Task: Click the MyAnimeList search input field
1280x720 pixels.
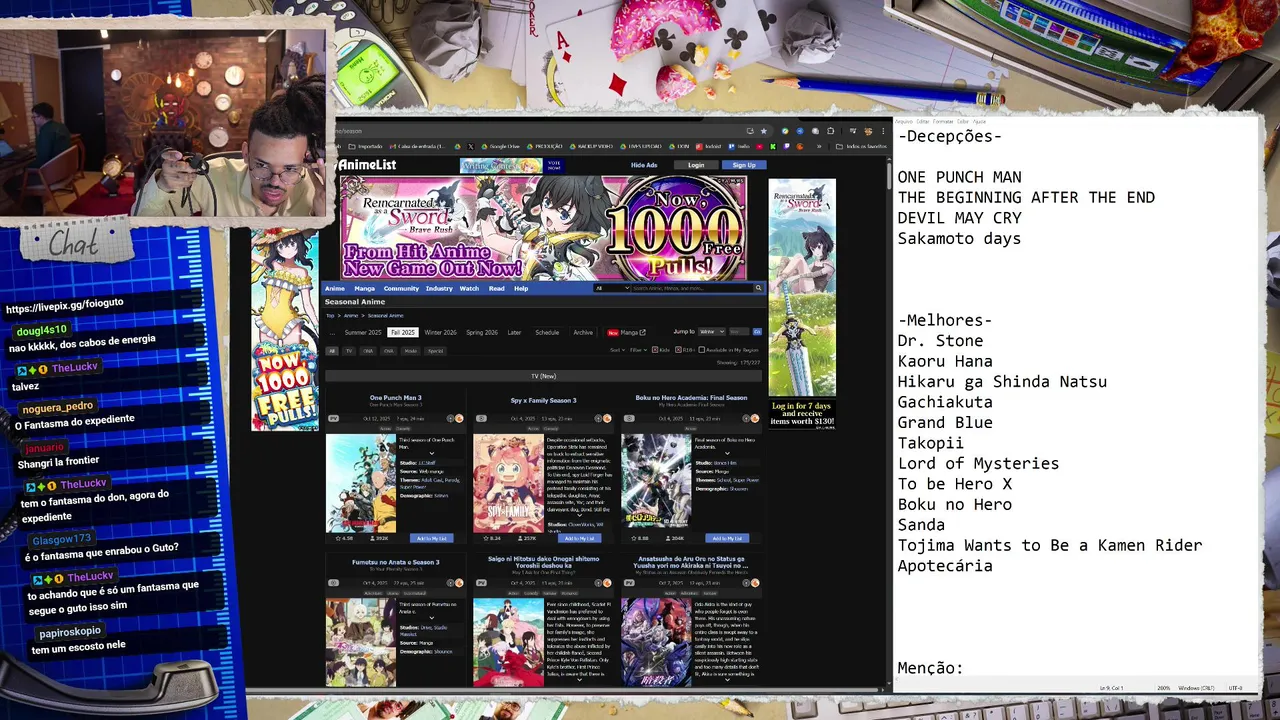Action: 692,288
